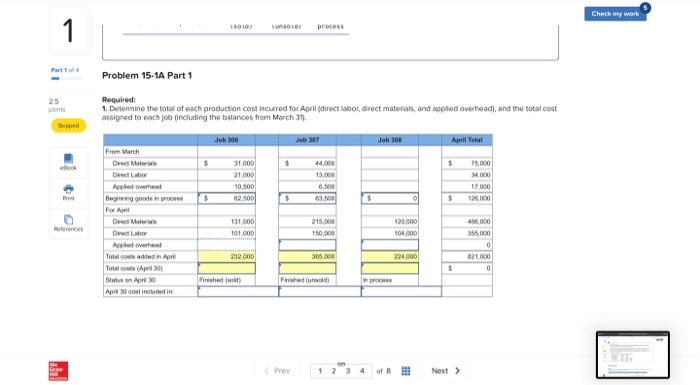This screenshot has height=385, width=700.
Task: Click Job 306 March Direct Materials 31,000
Action: coord(226,163)
